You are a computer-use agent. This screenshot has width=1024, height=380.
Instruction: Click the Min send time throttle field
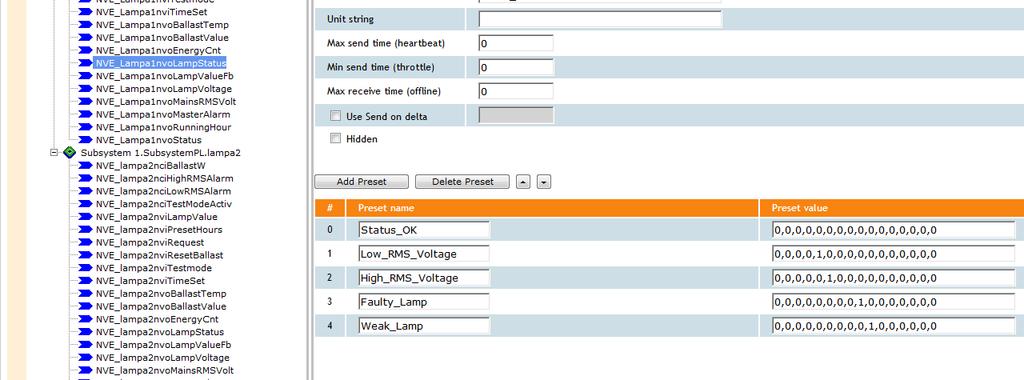click(516, 67)
